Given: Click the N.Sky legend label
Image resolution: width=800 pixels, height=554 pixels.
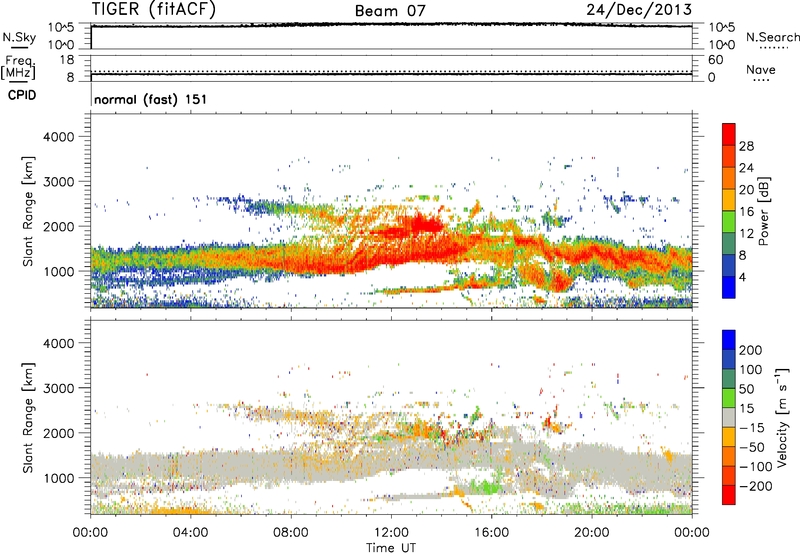Looking at the screenshot, I should (19, 37).
